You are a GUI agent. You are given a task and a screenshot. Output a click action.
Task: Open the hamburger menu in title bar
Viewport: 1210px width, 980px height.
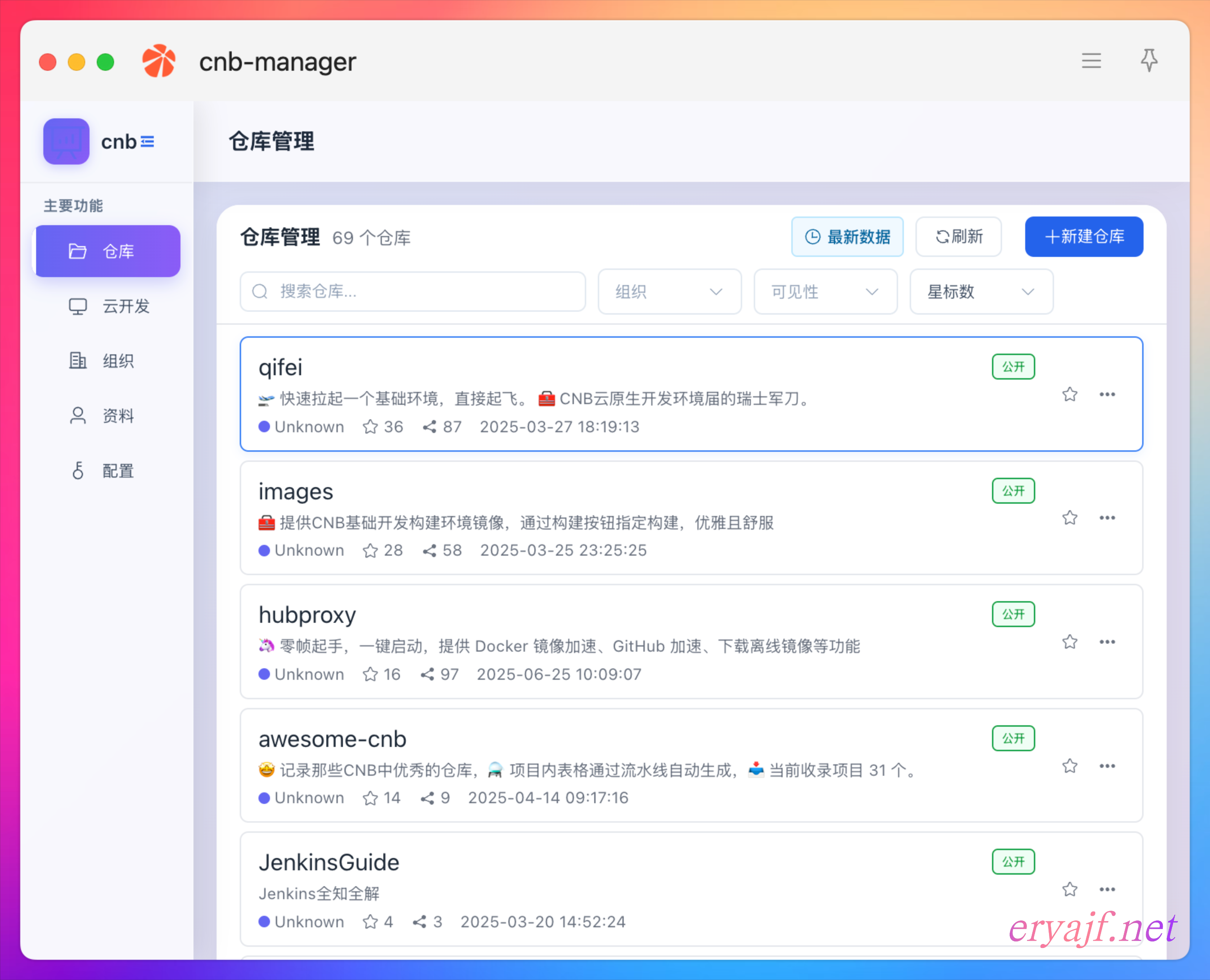pyautogui.click(x=1091, y=61)
